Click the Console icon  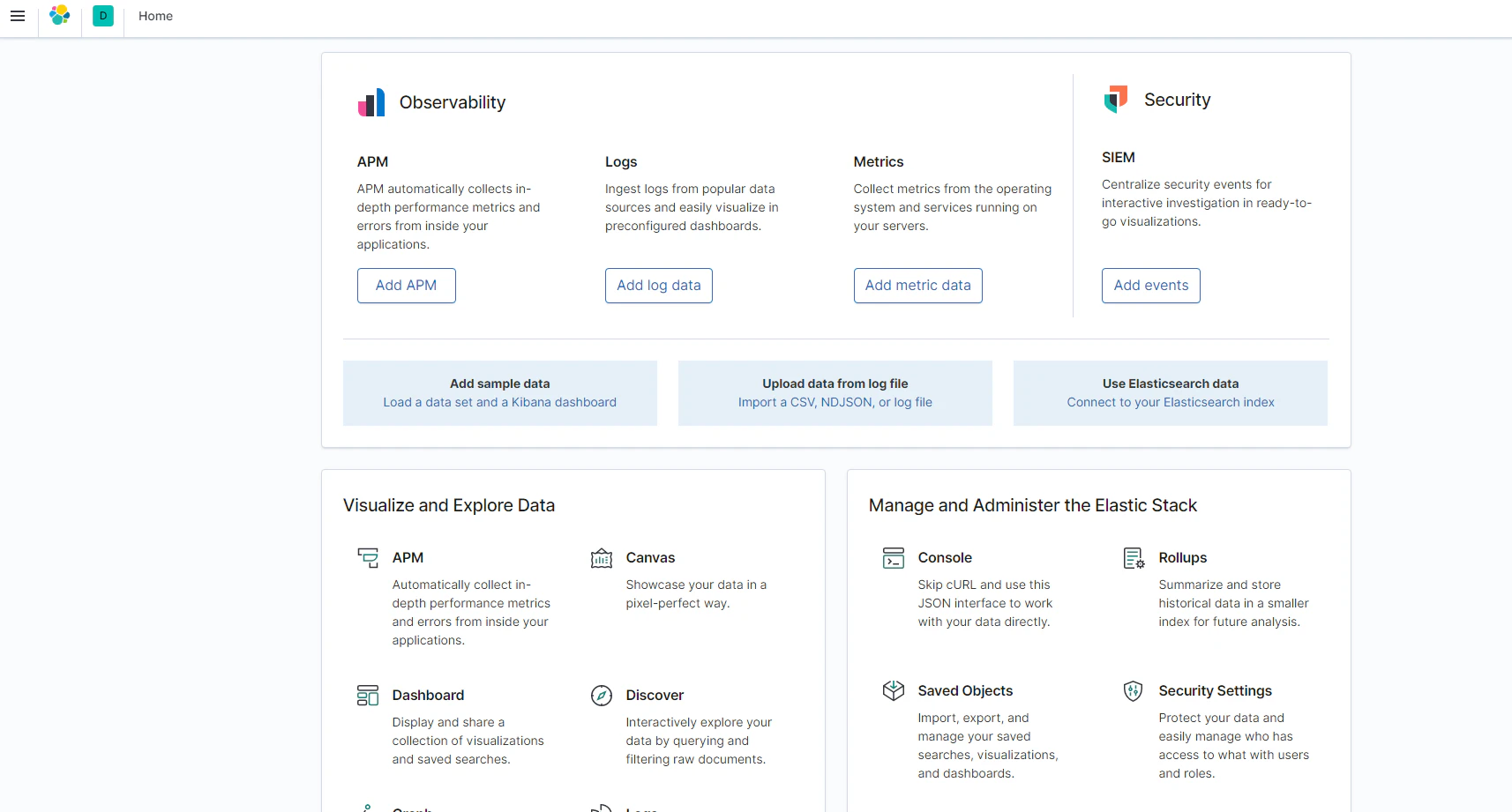[x=894, y=558]
